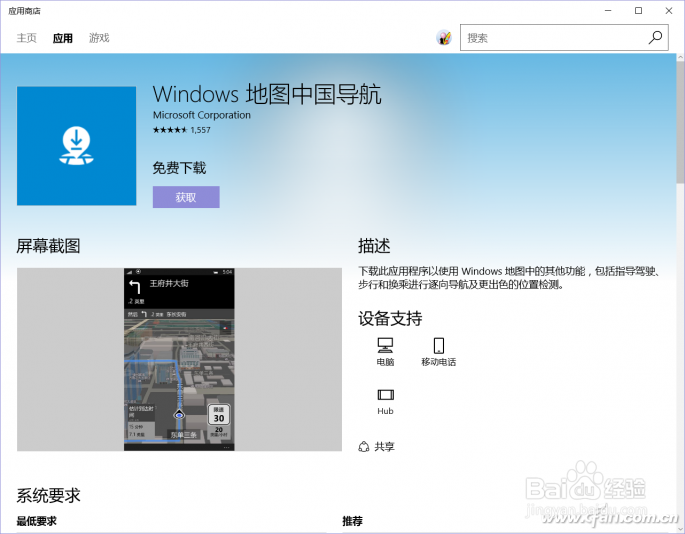Screen dimensions: 685x534
Task: Click the 系统要求 heading
Action: coord(48,496)
